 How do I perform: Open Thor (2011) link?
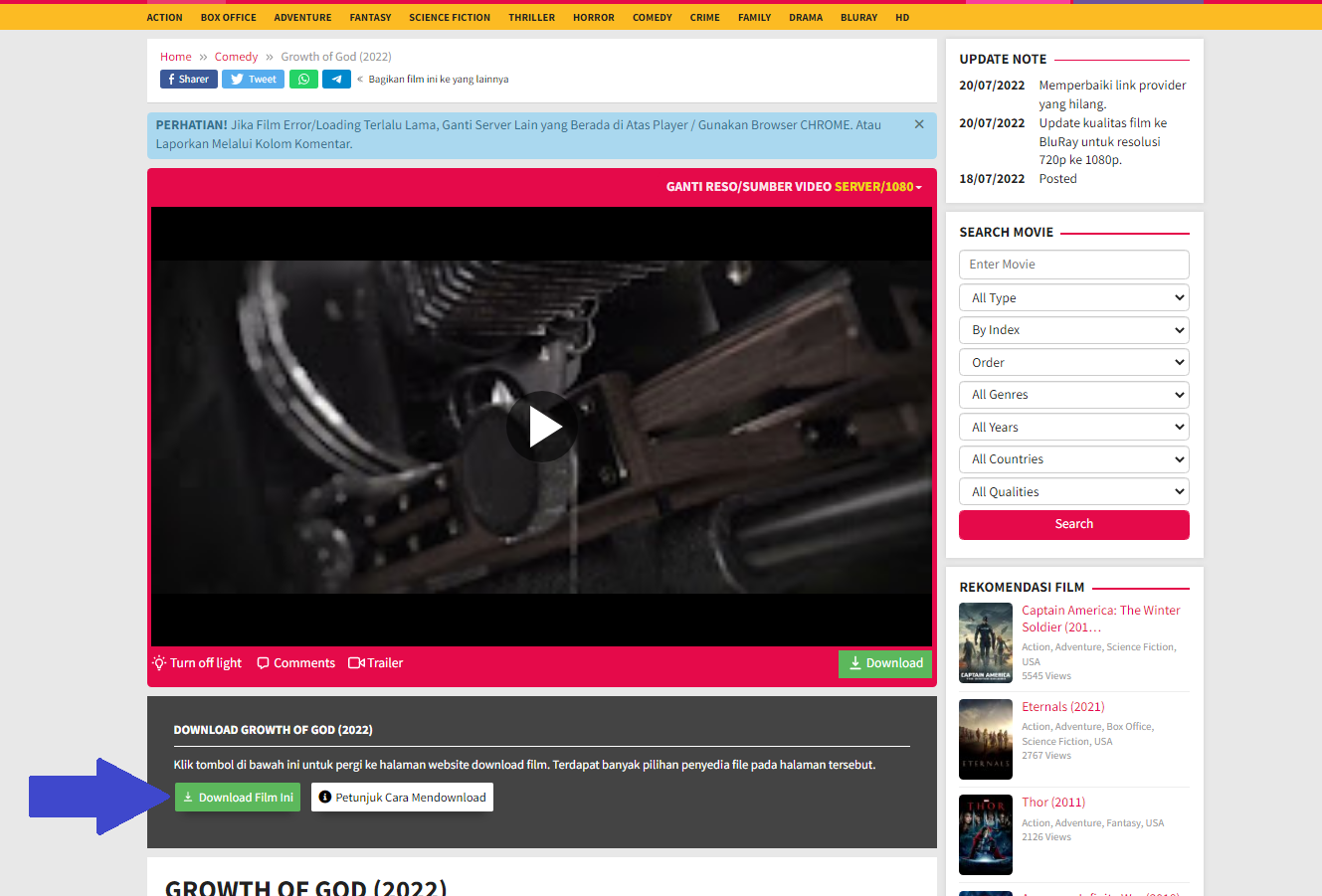1053,803
